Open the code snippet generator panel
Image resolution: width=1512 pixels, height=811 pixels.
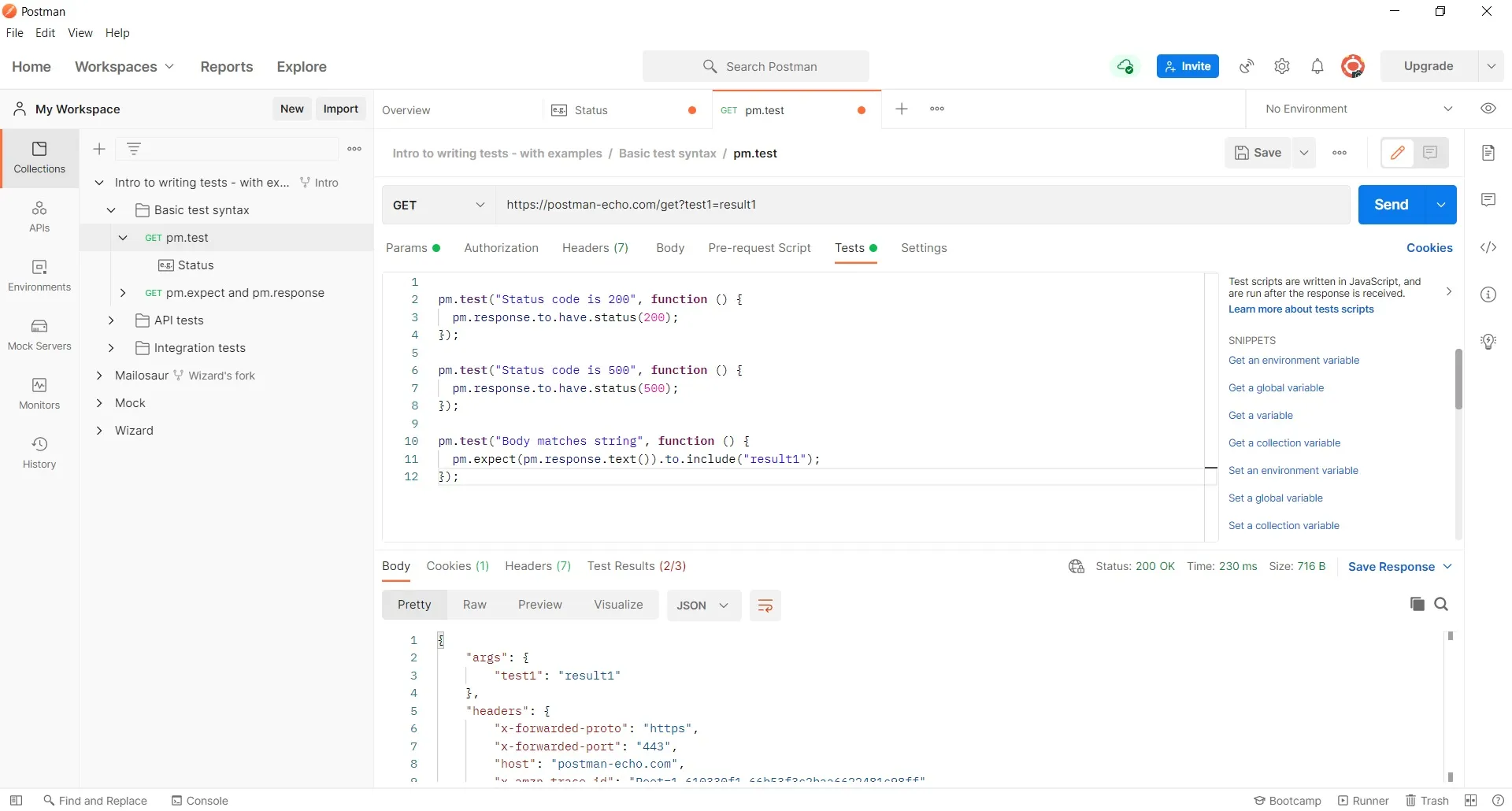tap(1489, 248)
